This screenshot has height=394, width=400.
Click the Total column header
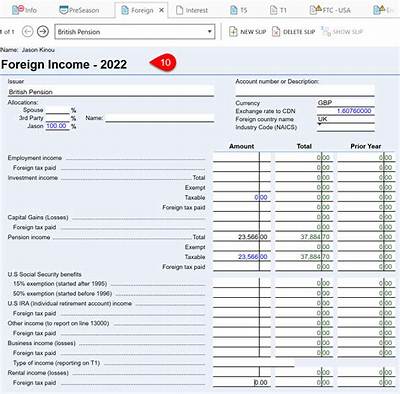304,146
